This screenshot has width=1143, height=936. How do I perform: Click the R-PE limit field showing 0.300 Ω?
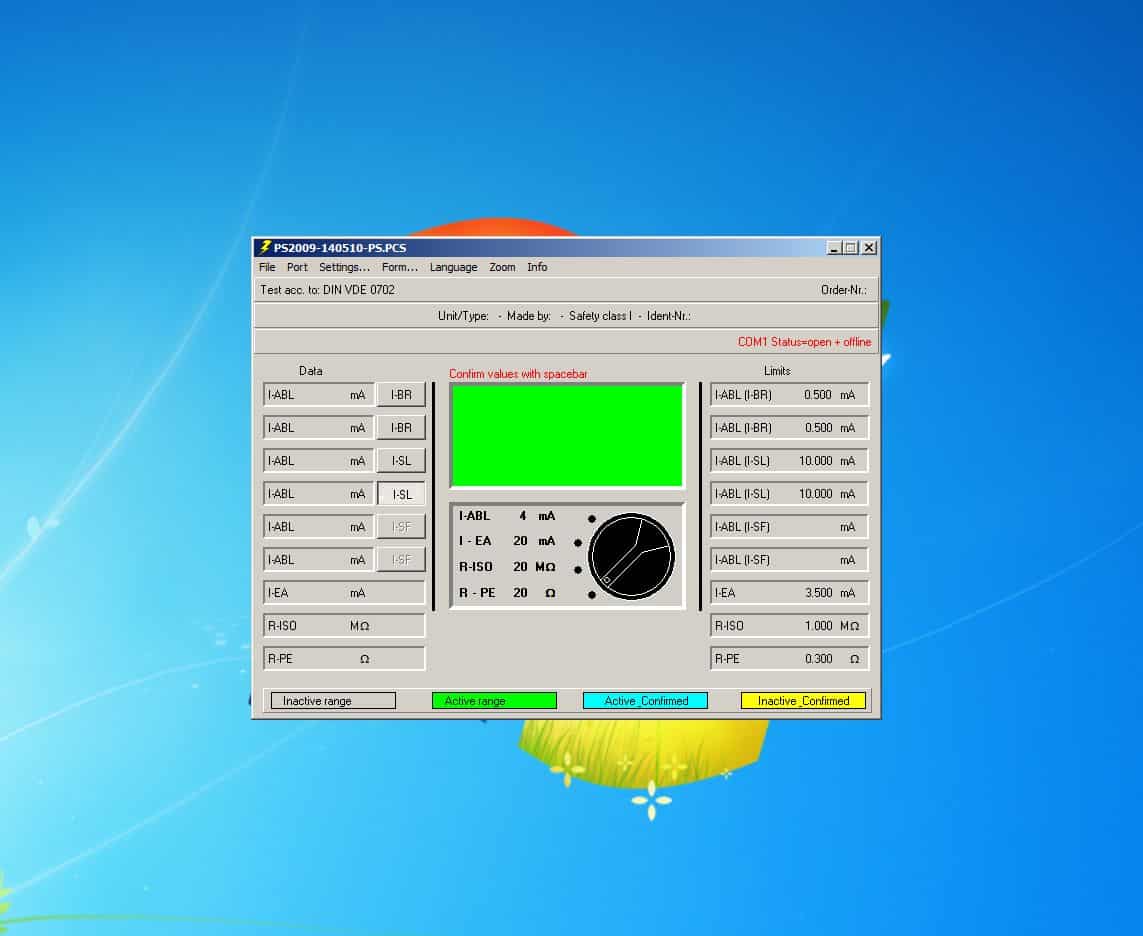pyautogui.click(x=789, y=658)
